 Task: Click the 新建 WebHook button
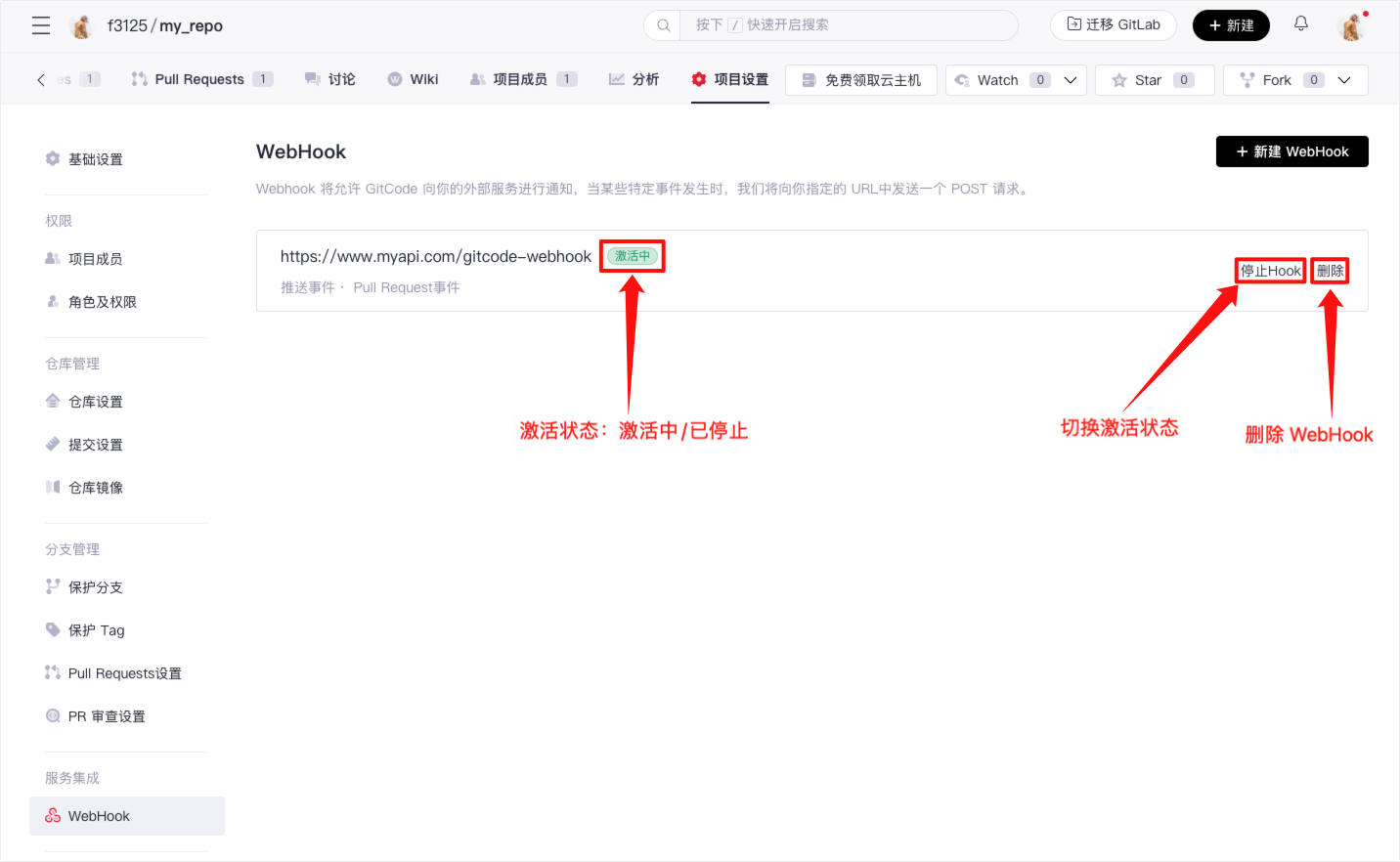tap(1291, 151)
